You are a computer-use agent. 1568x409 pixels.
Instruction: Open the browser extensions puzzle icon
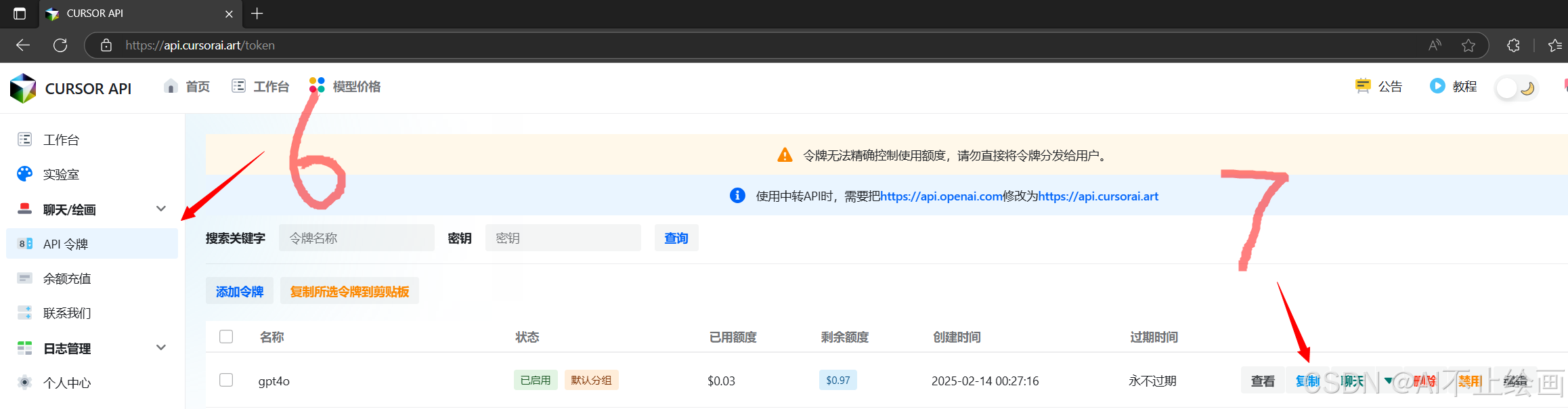(x=1514, y=45)
